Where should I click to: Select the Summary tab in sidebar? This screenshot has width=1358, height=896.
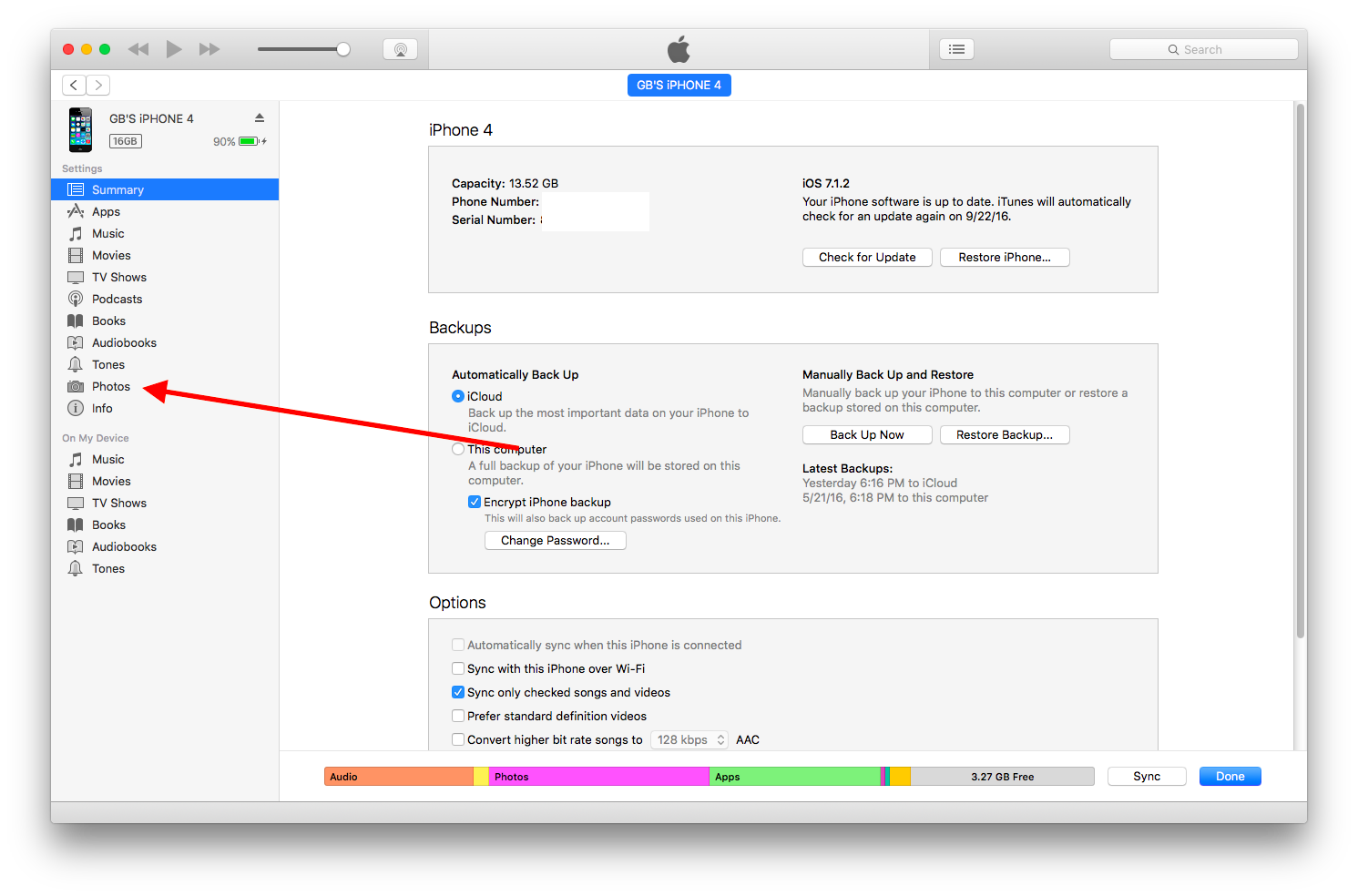pyautogui.click(x=165, y=189)
